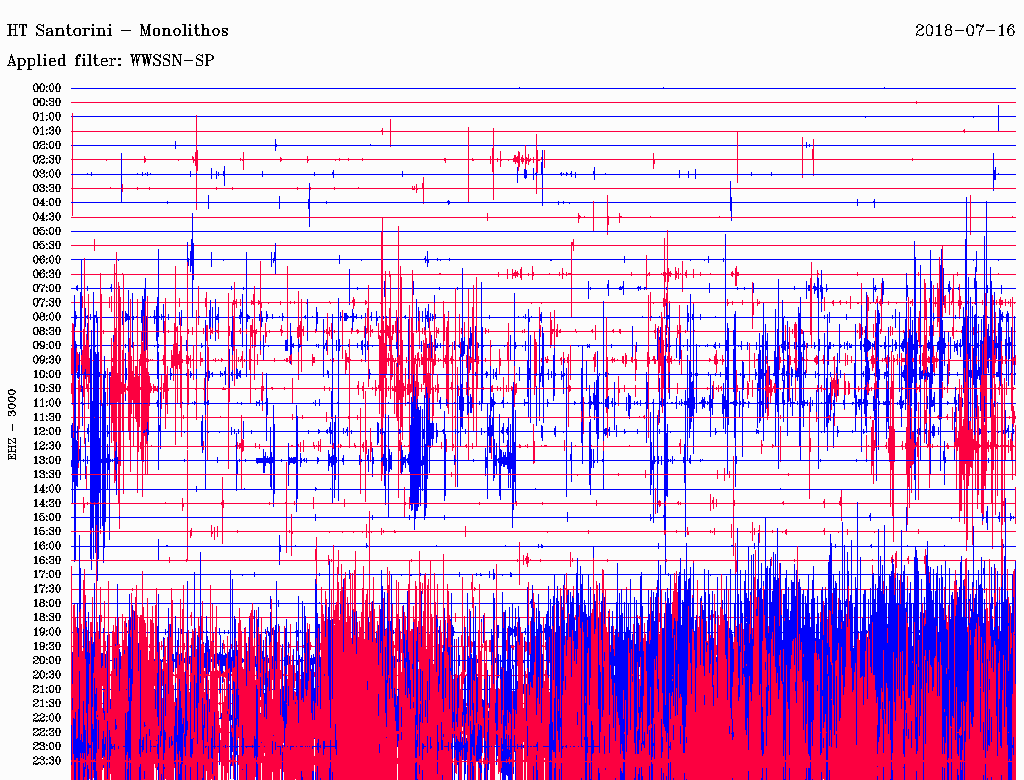The width and height of the screenshot is (1024, 780).
Task: Select the 10:30 time label
Action: pos(46,389)
